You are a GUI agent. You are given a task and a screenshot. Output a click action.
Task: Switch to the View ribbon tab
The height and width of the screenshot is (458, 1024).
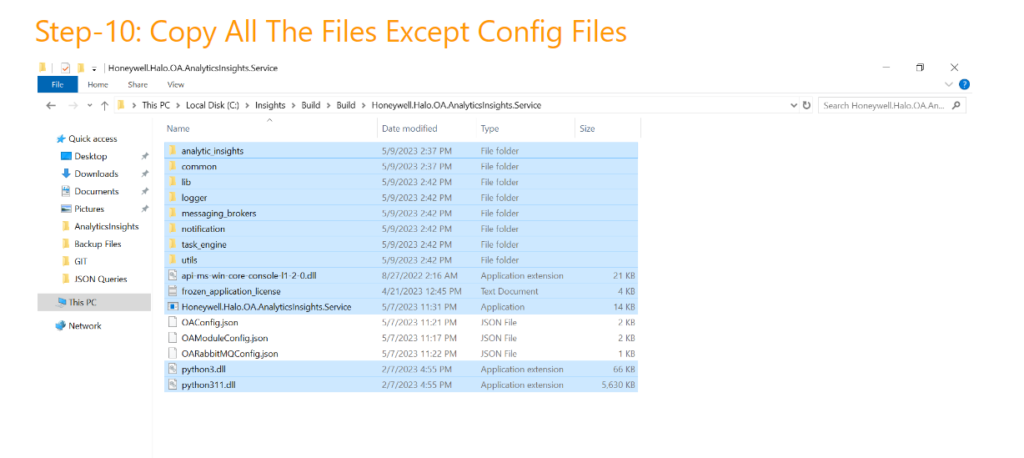[175, 85]
